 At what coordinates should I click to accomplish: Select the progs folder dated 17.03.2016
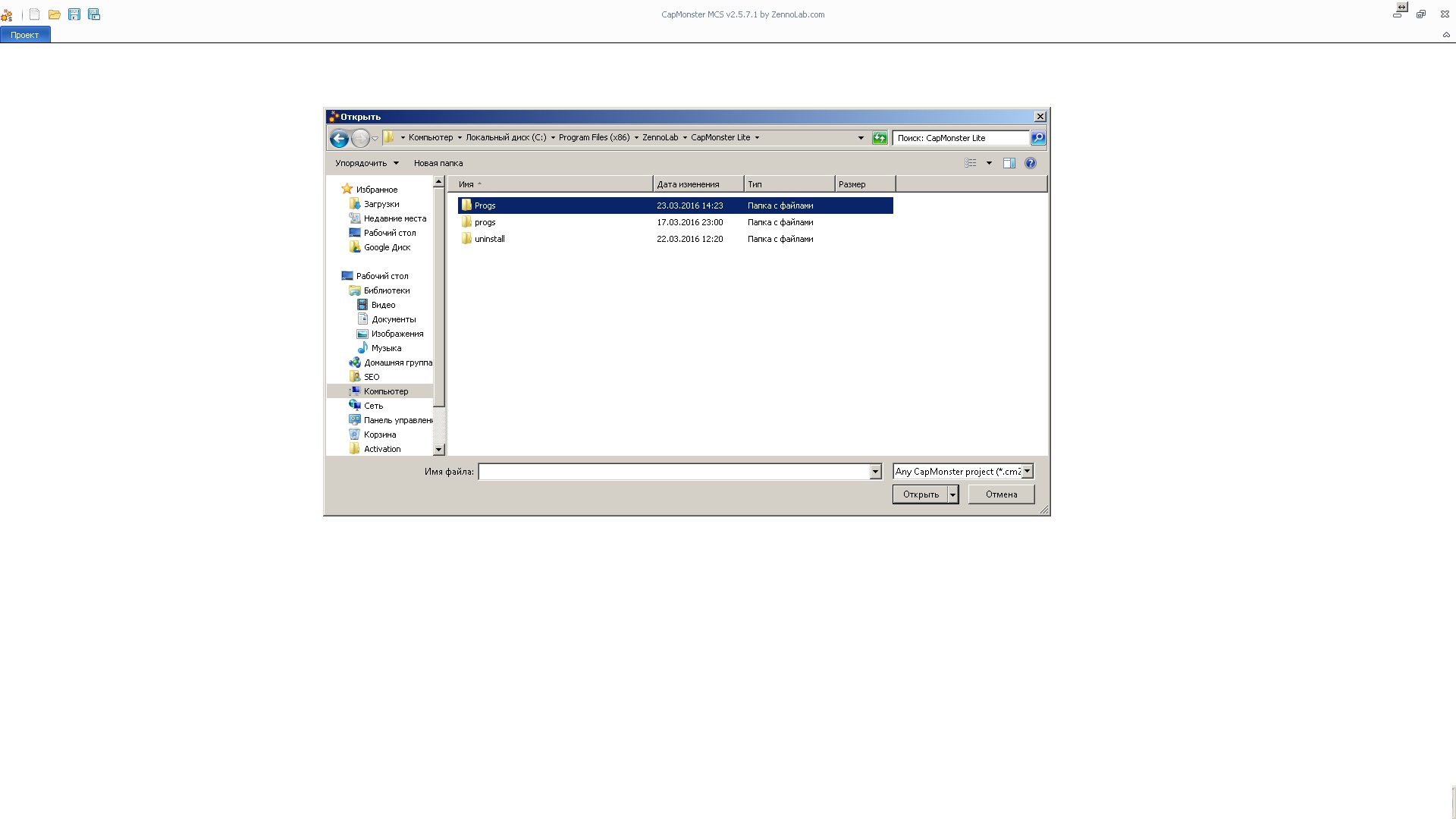click(675, 222)
